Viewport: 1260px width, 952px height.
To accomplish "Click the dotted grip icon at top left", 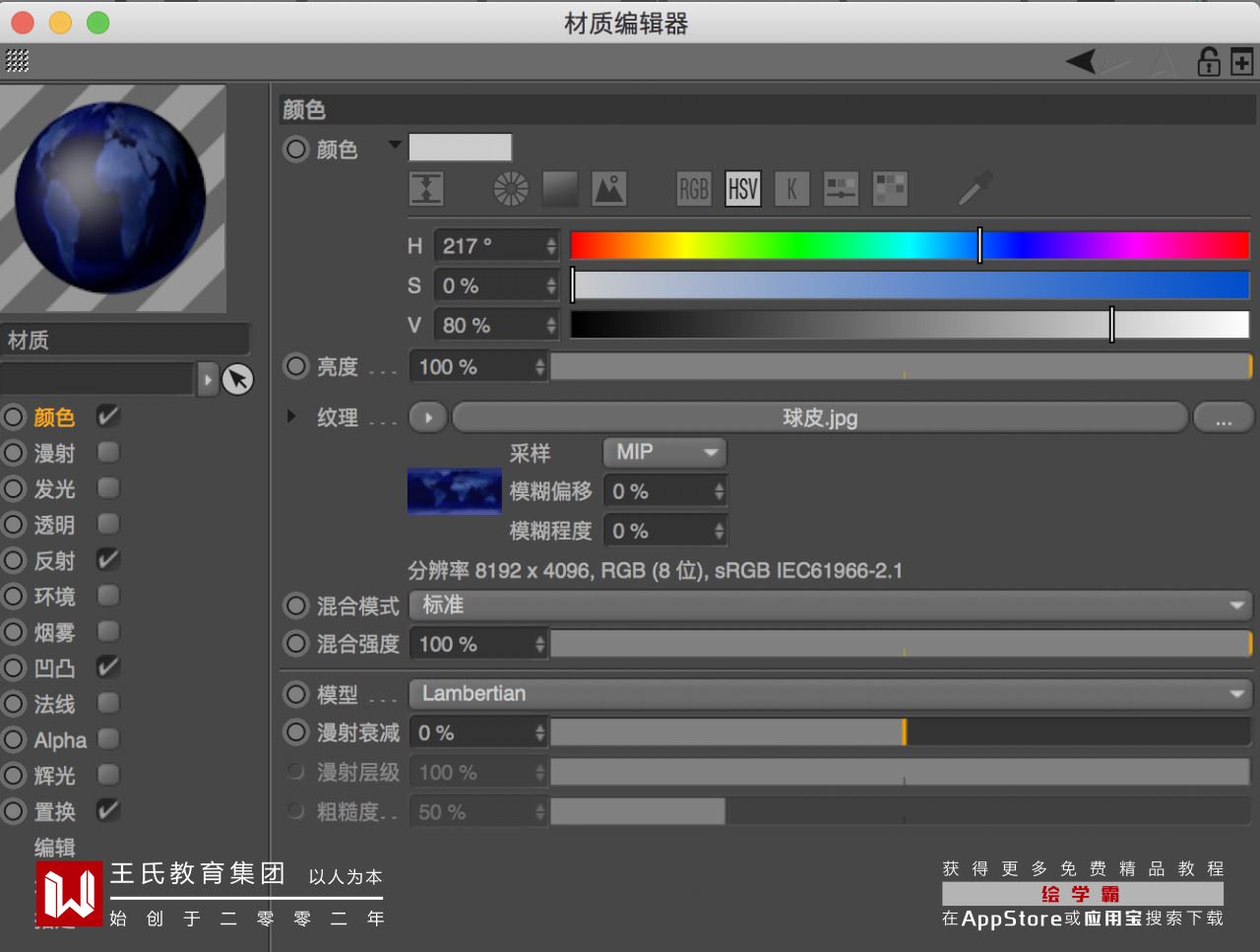I will pyautogui.click(x=18, y=60).
